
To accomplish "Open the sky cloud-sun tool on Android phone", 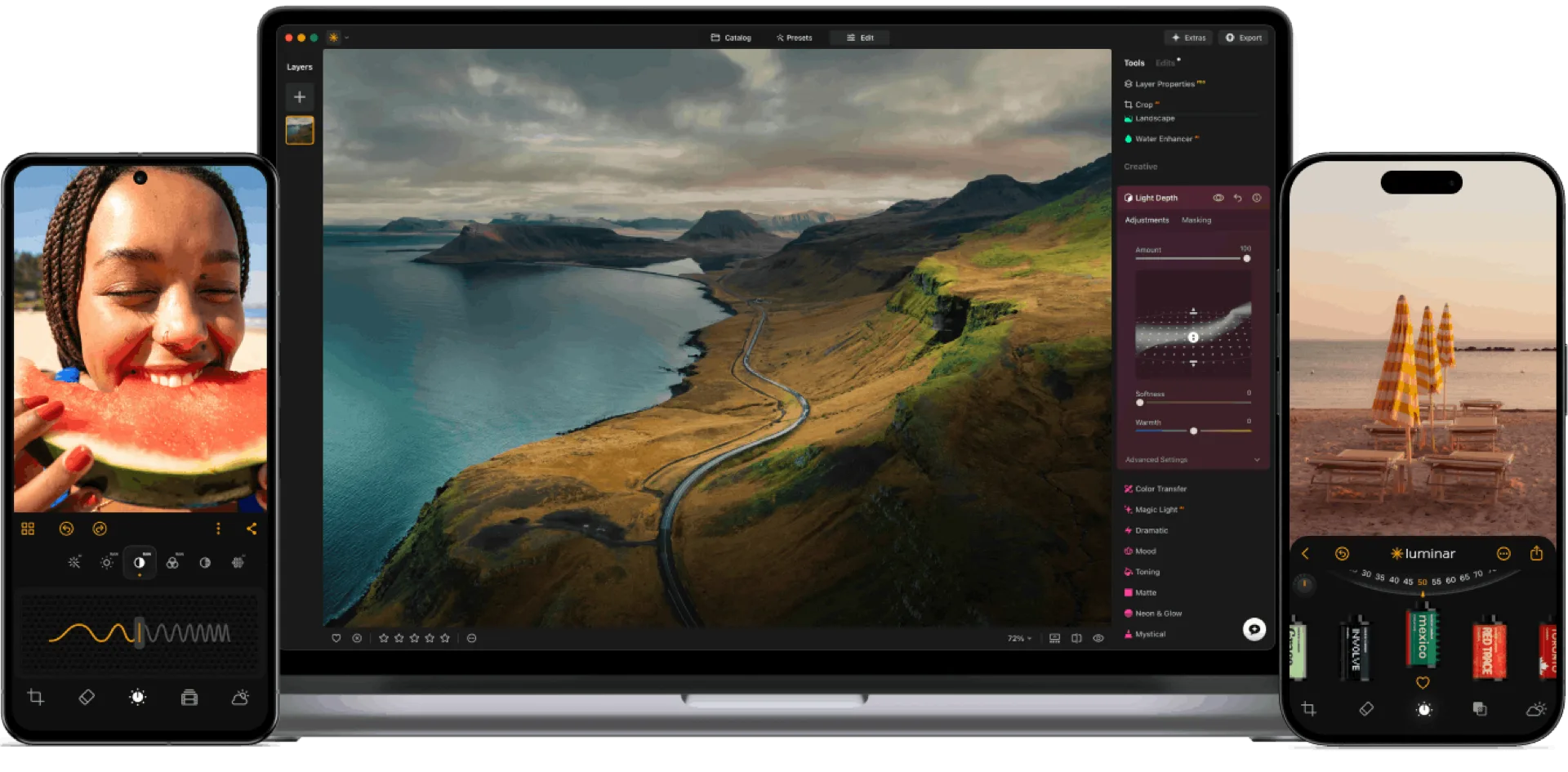I will 240,698.
